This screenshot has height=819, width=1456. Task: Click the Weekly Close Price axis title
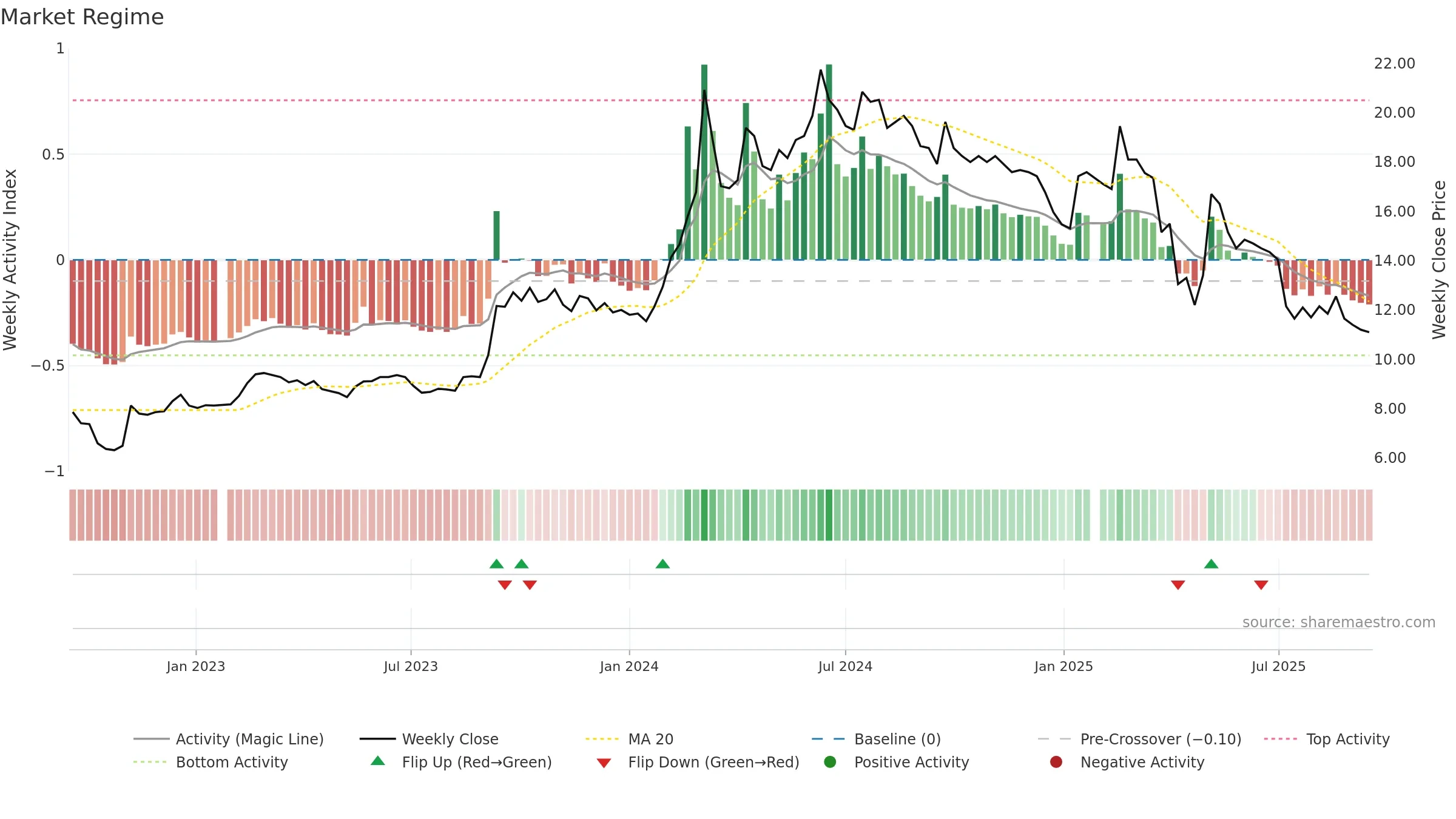(x=1439, y=260)
